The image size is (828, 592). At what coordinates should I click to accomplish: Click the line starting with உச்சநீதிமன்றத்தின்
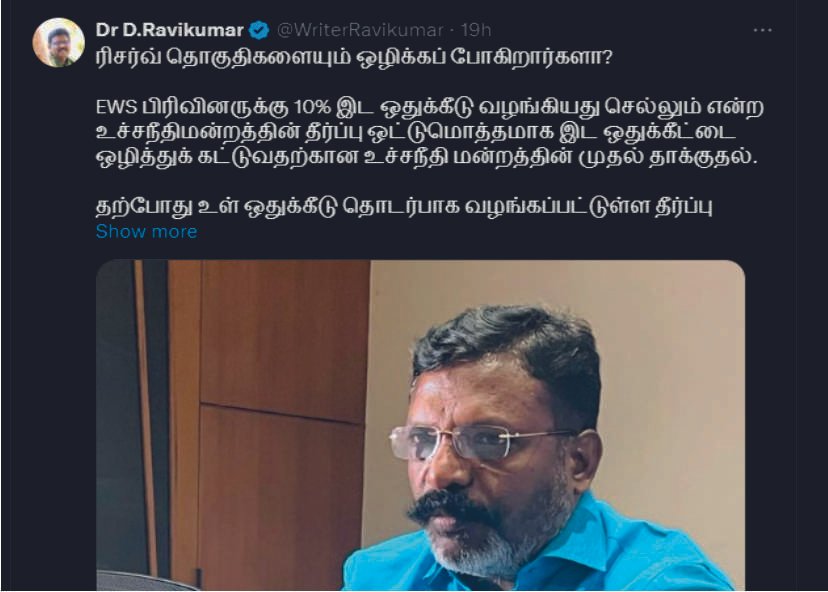coord(416,132)
